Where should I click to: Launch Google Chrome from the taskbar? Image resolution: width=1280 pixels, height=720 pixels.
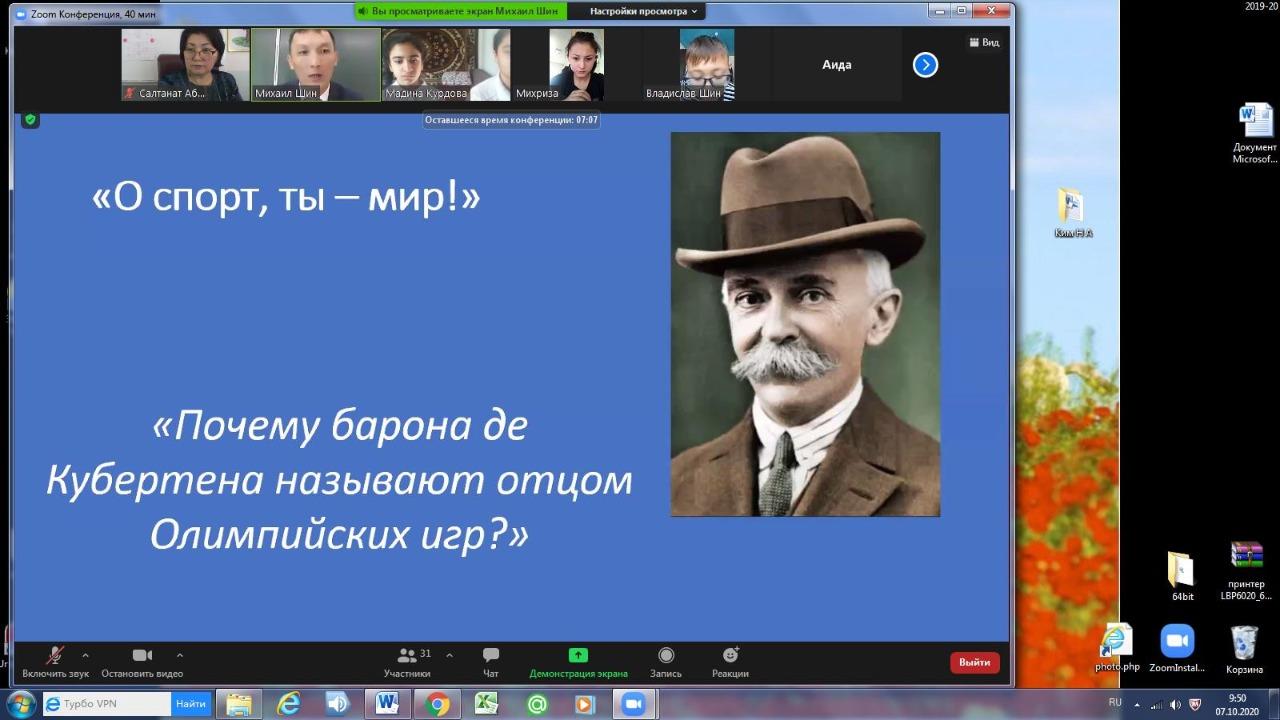(437, 704)
